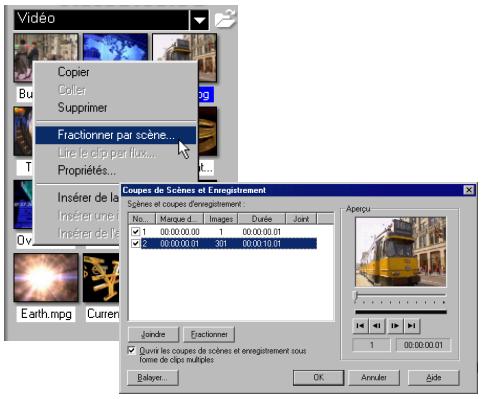
Task: Expand the Vidéo library dropdown arrow
Action: pyautogui.click(x=199, y=20)
